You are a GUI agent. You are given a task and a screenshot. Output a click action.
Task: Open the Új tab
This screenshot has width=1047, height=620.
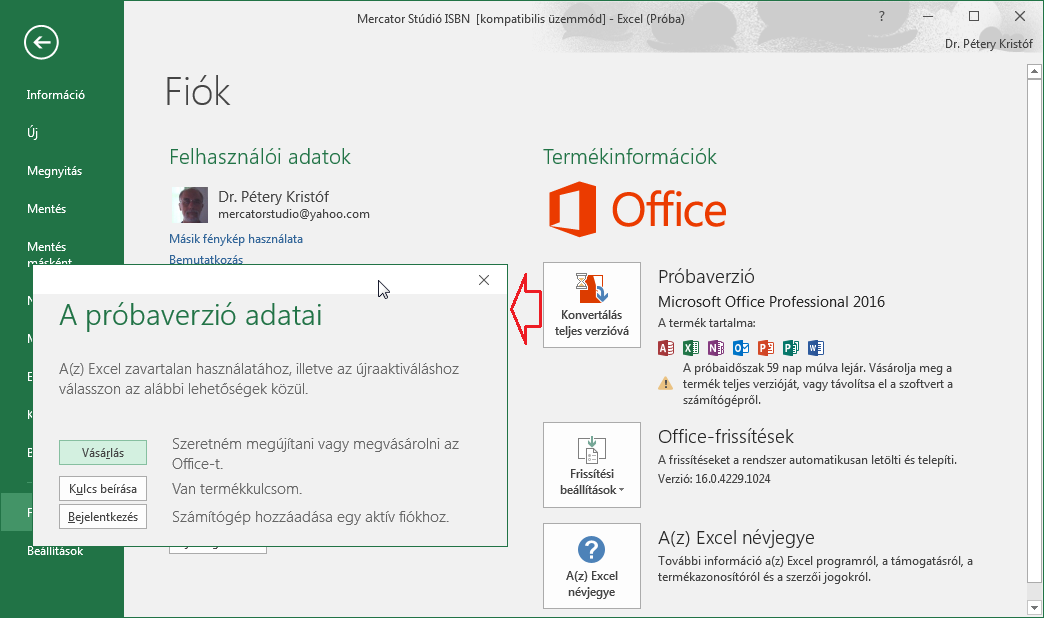[x=33, y=133]
